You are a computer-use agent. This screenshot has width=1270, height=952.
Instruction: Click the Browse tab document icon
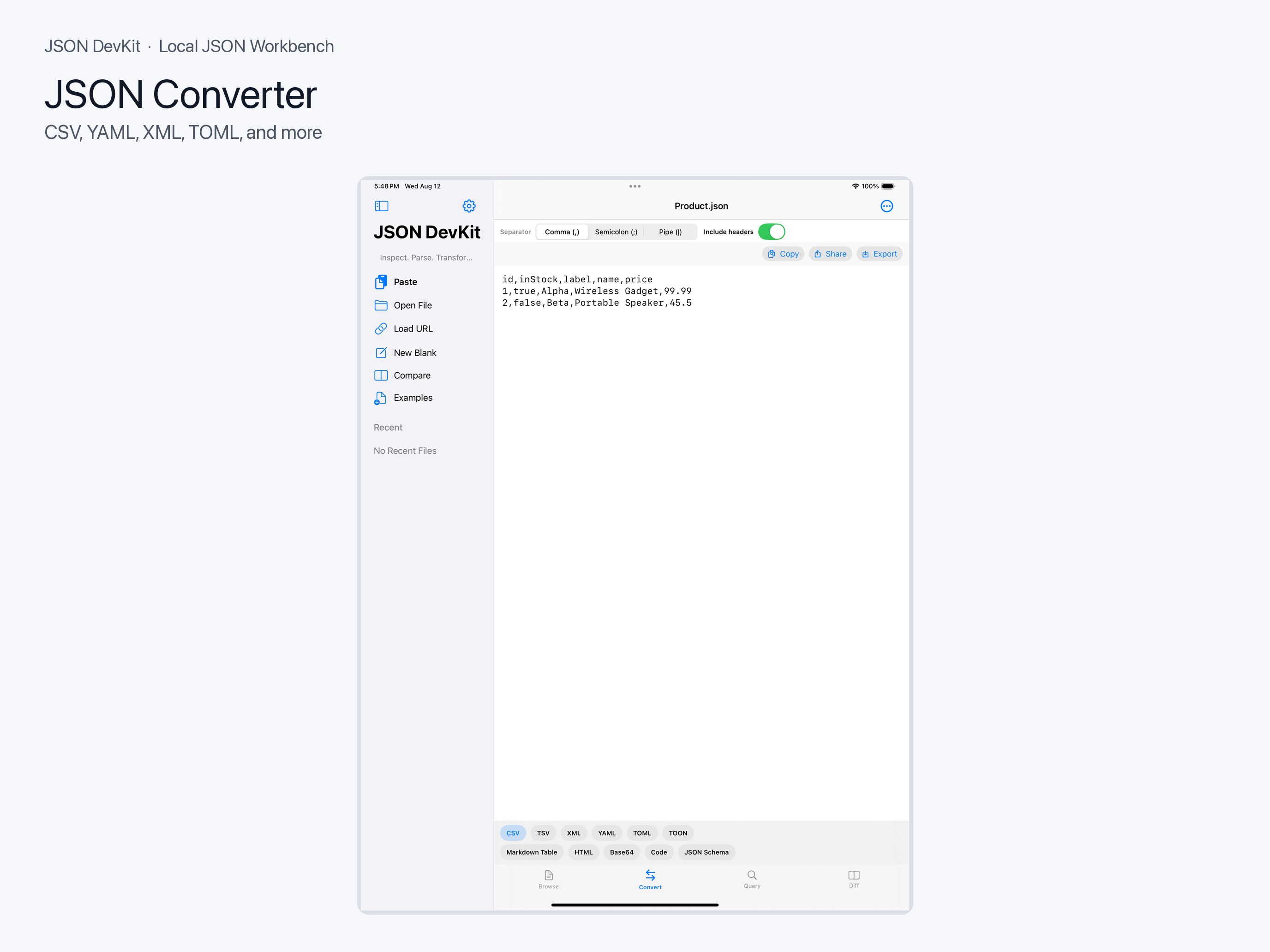[548, 875]
